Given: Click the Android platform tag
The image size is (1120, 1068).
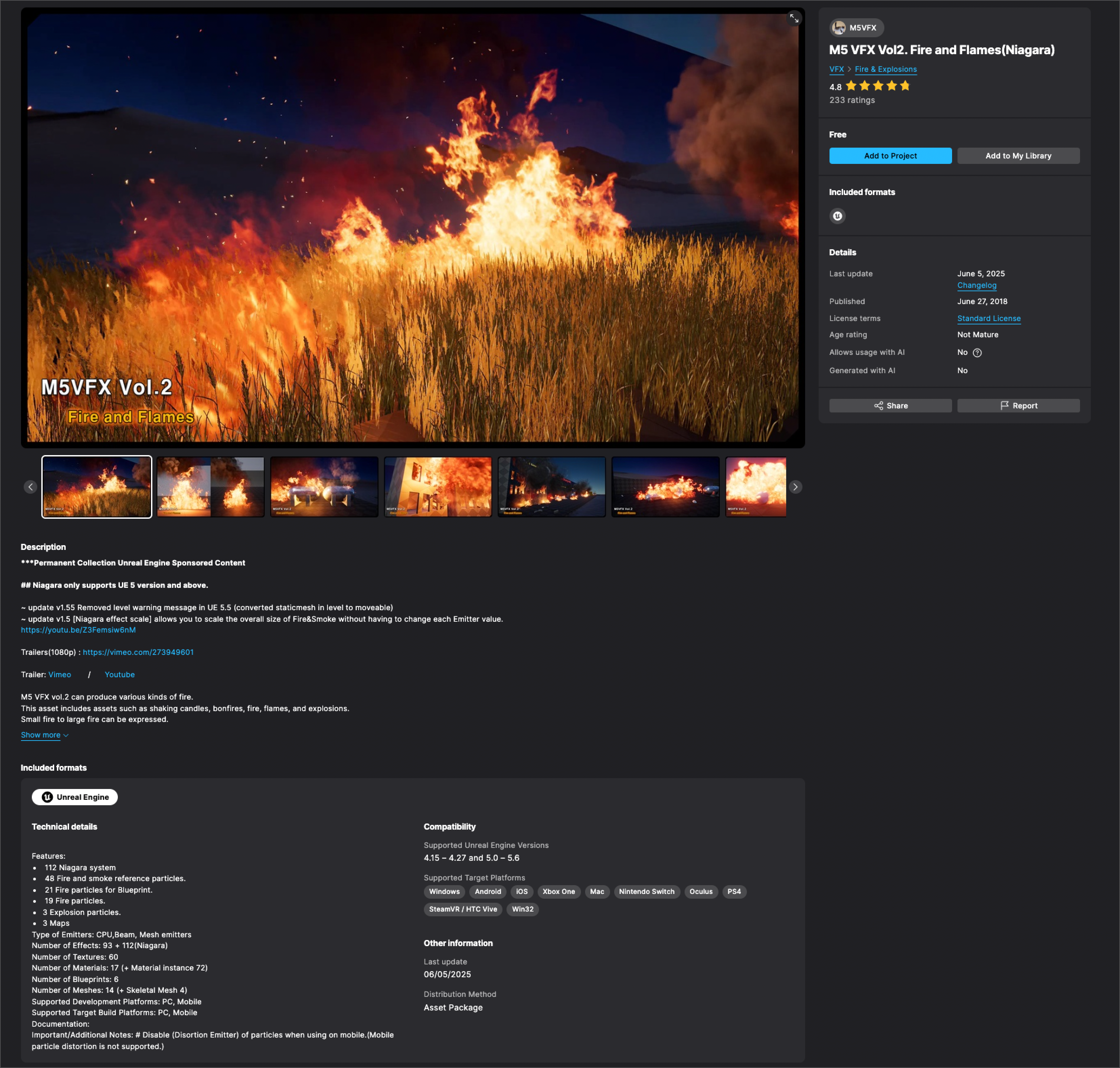Looking at the screenshot, I should 488,892.
